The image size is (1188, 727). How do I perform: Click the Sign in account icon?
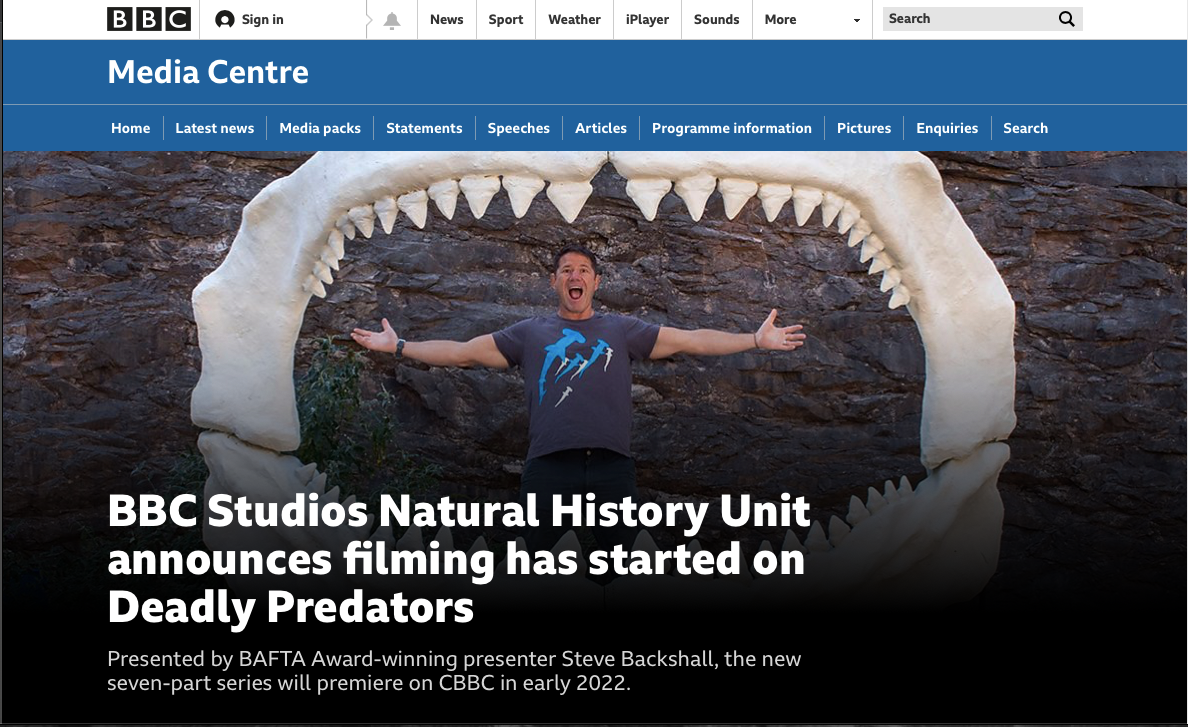click(224, 20)
